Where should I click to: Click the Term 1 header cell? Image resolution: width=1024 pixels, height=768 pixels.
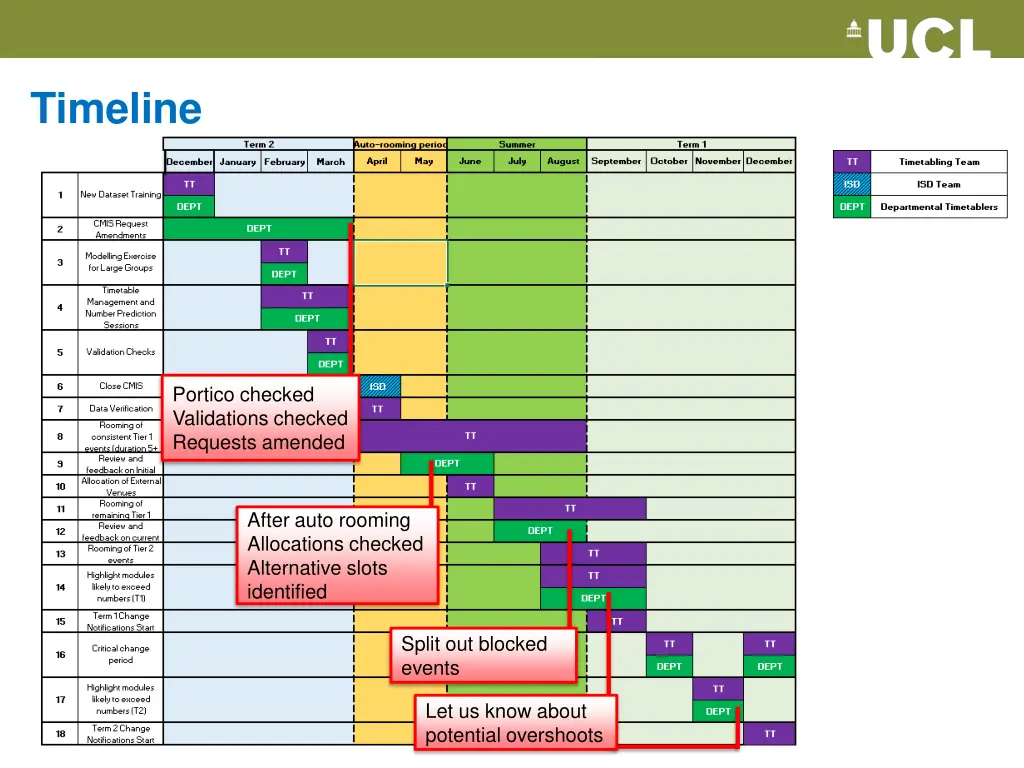click(x=691, y=144)
